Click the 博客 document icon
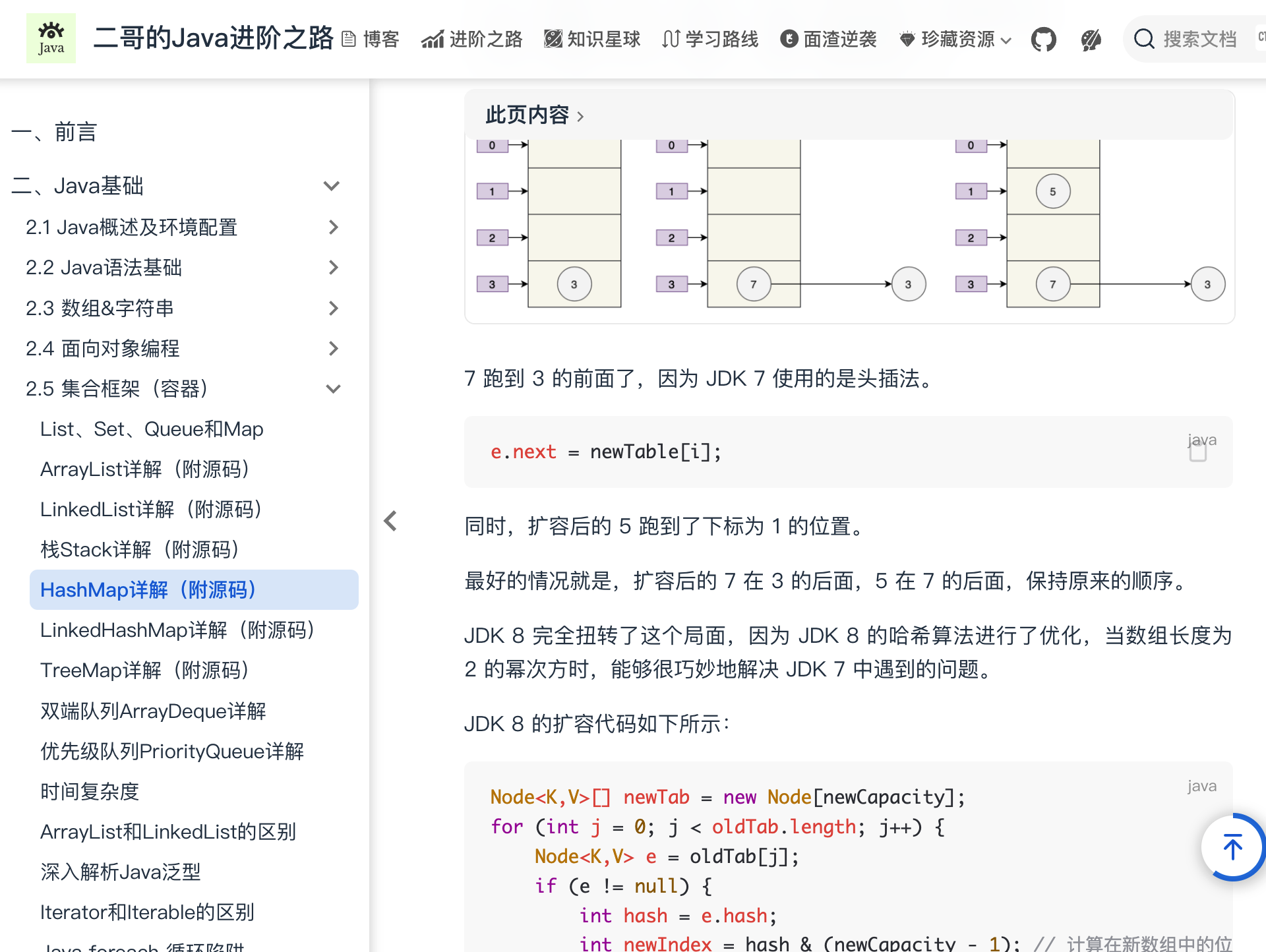Image resolution: width=1266 pixels, height=952 pixels. pos(348,39)
